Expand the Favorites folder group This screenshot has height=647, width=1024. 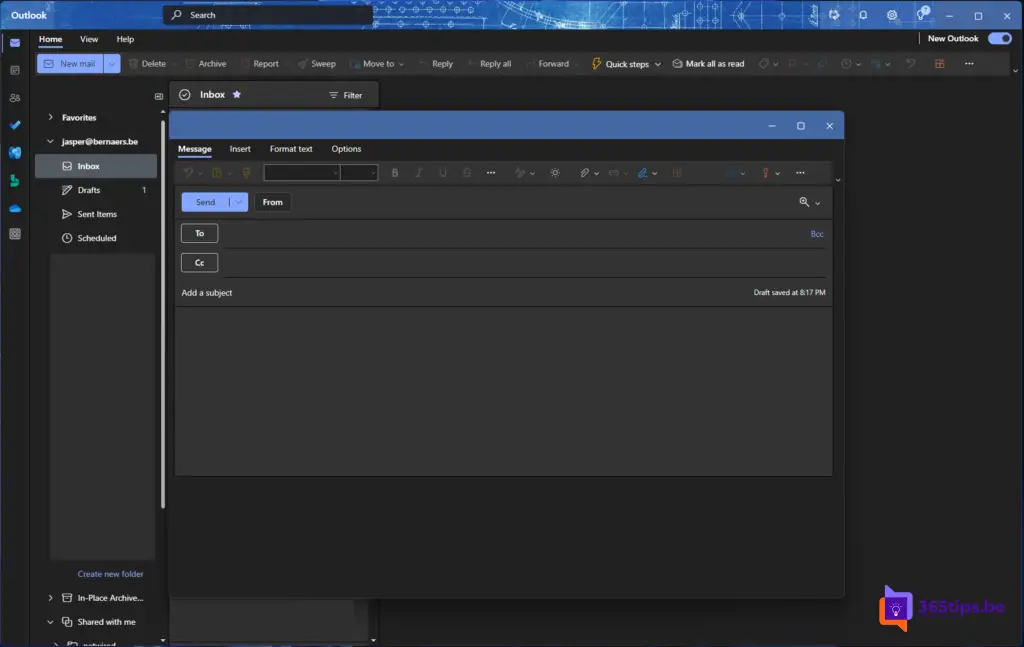coord(51,118)
